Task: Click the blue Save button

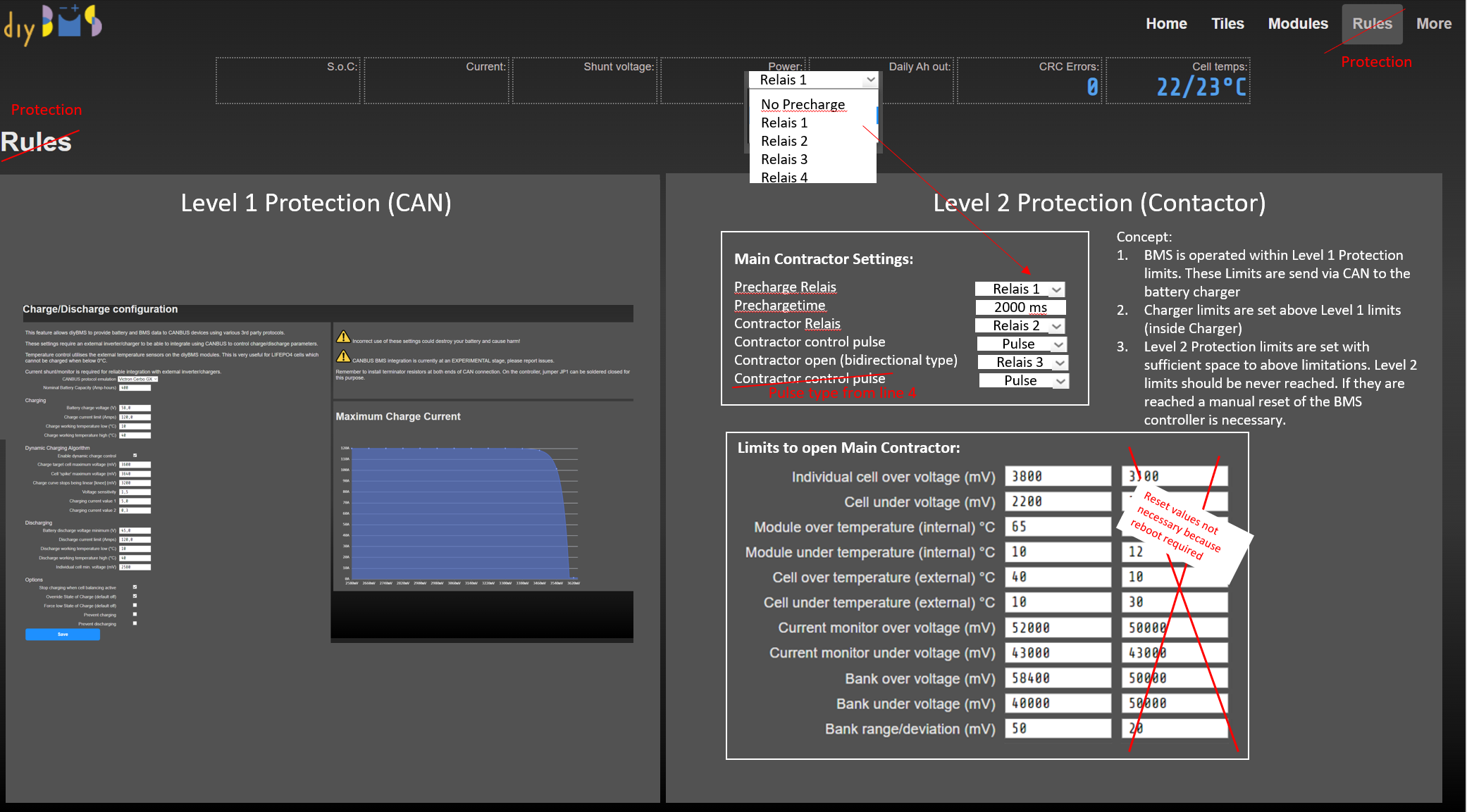Action: point(62,635)
